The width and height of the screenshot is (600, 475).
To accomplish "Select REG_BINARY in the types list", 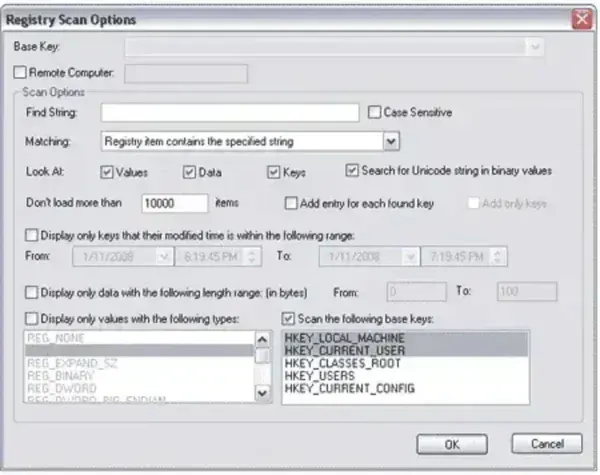I will pyautogui.click(x=139, y=376).
